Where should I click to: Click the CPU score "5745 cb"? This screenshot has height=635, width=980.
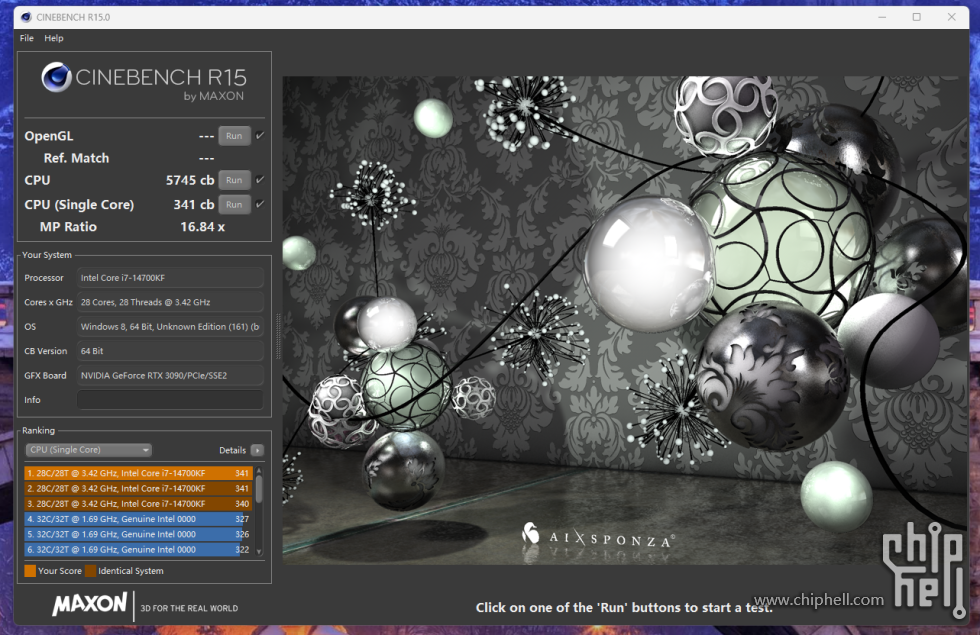click(x=190, y=180)
